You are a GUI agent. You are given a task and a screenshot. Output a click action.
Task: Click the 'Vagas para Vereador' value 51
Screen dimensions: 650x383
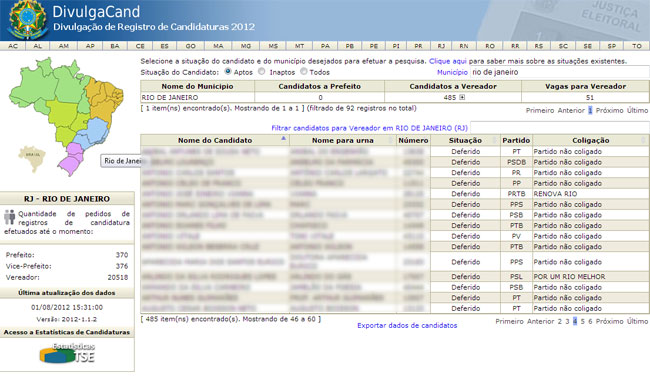tap(590, 97)
